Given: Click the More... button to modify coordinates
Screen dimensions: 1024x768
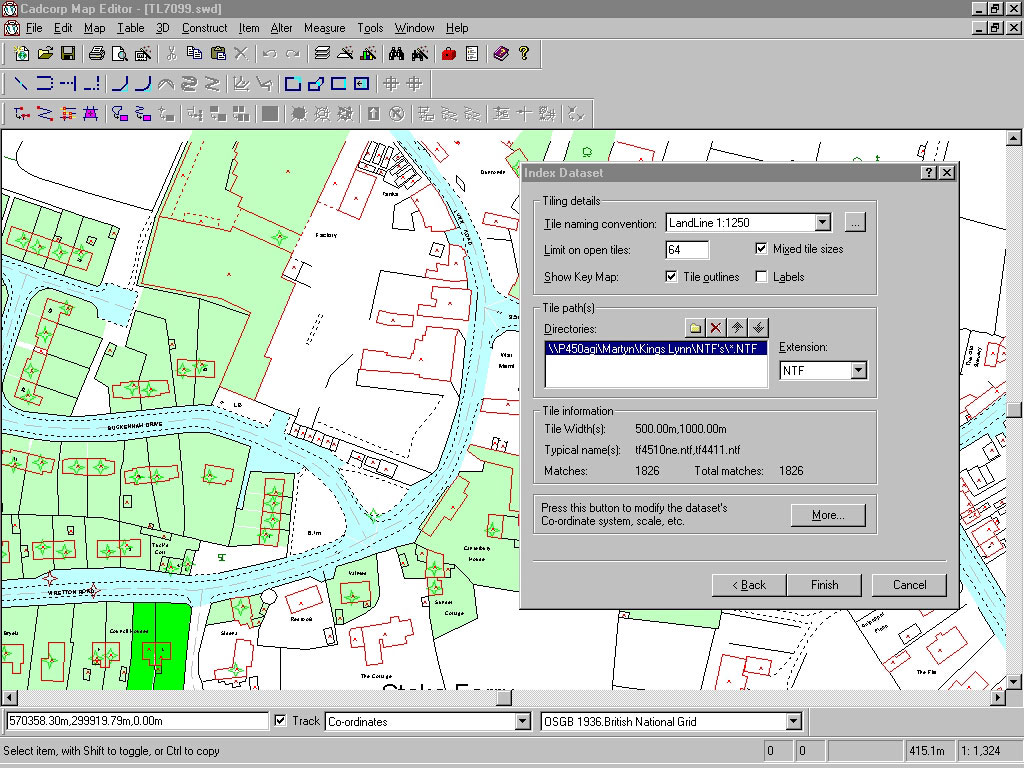Looking at the screenshot, I should click(x=828, y=515).
